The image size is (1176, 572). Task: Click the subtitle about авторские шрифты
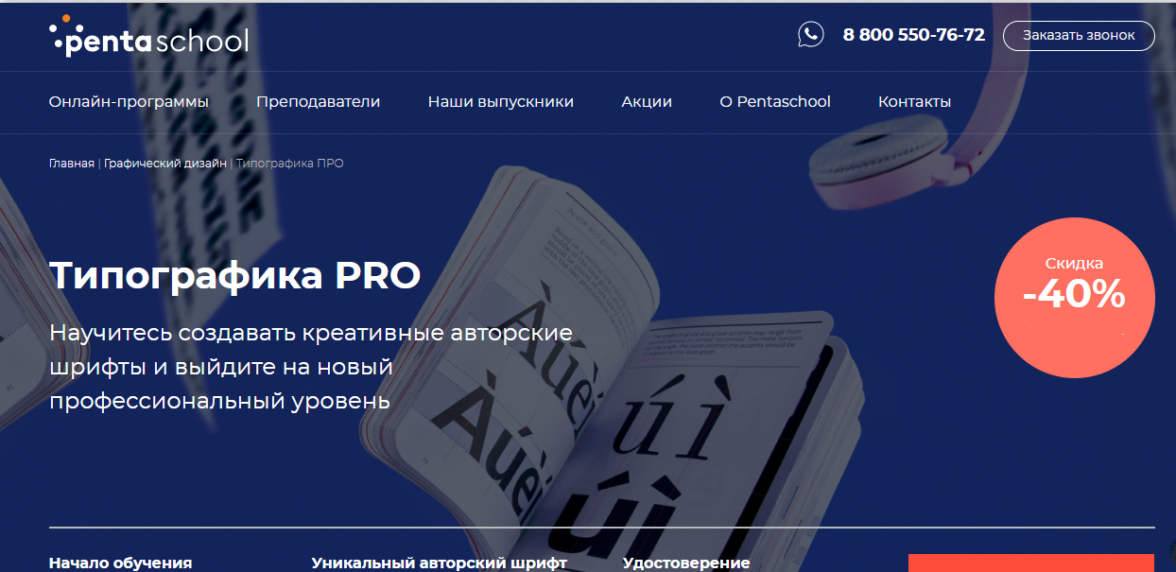(x=310, y=367)
